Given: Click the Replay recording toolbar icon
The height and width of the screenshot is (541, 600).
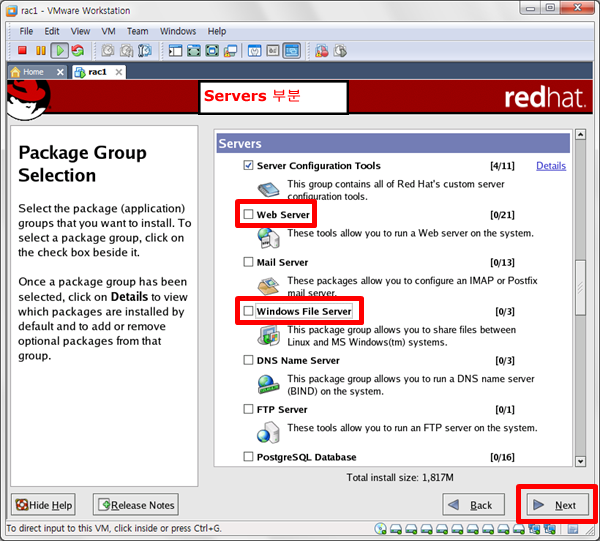Looking at the screenshot, I should pos(340,51).
